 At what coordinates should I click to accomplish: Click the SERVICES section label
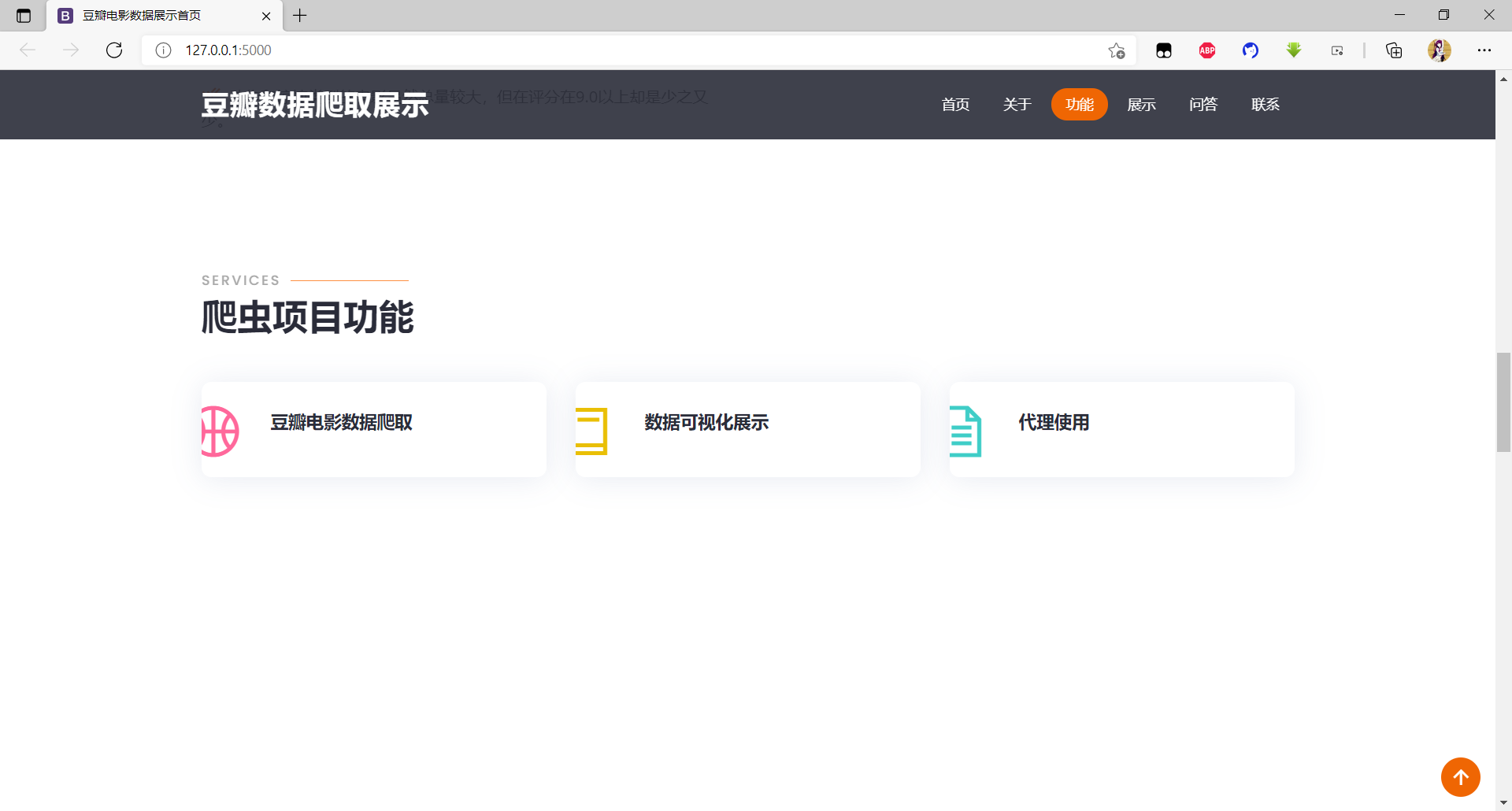point(241,280)
